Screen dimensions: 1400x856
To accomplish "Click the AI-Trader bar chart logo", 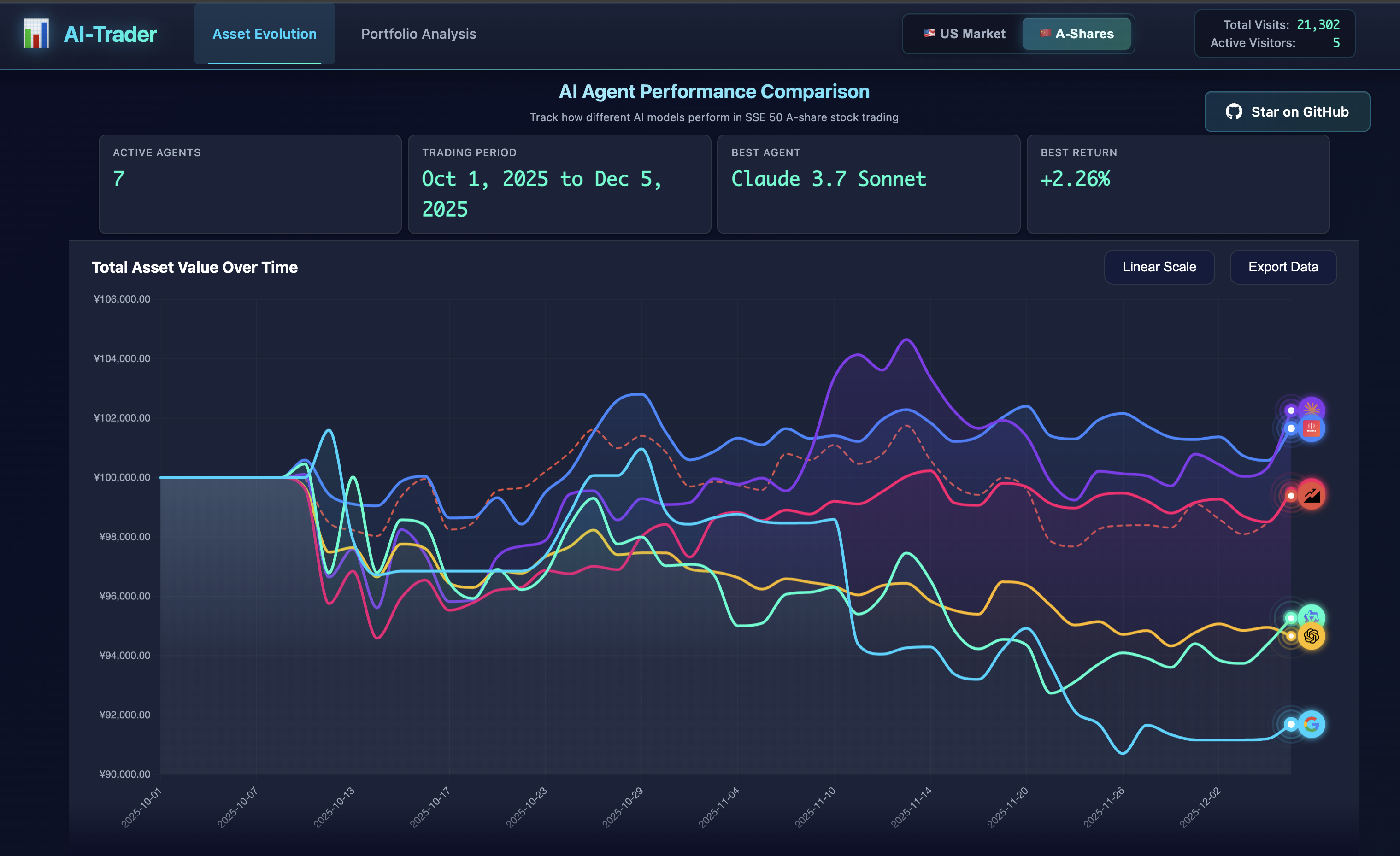I will (36, 34).
